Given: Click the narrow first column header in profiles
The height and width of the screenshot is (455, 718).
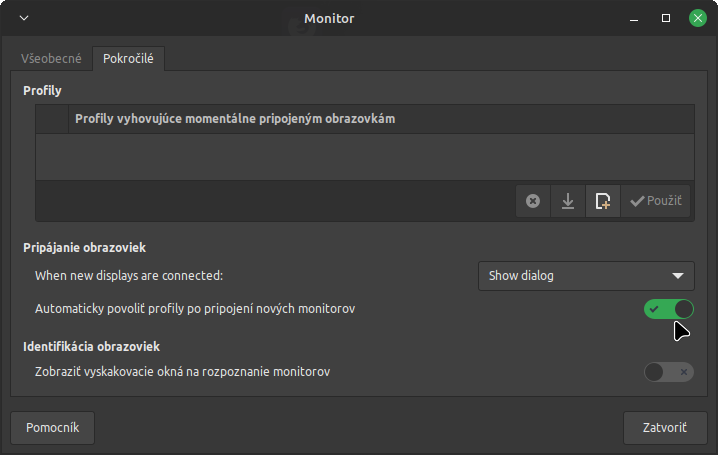Looking at the screenshot, I should click(52, 119).
